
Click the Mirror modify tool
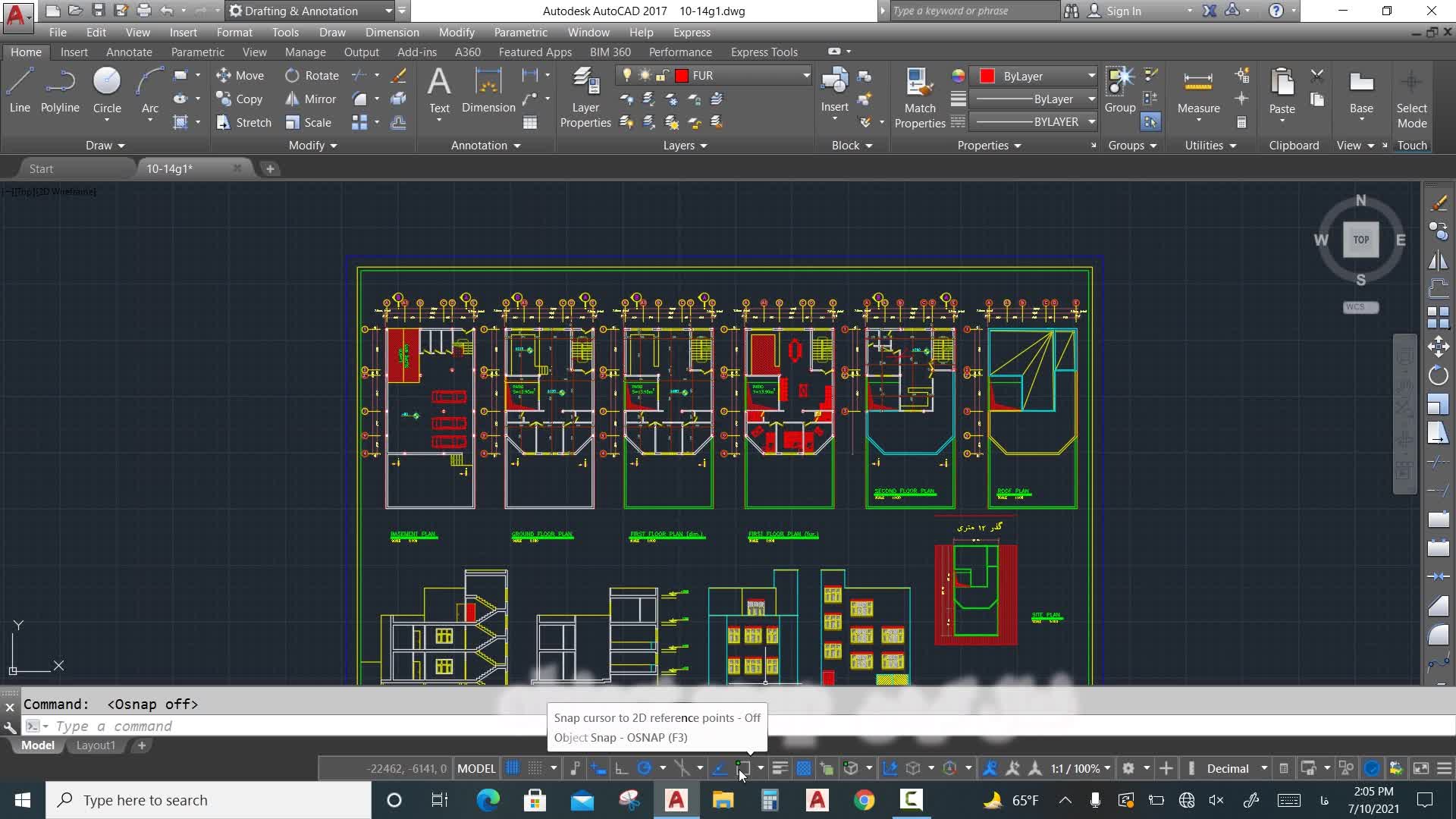click(x=310, y=99)
